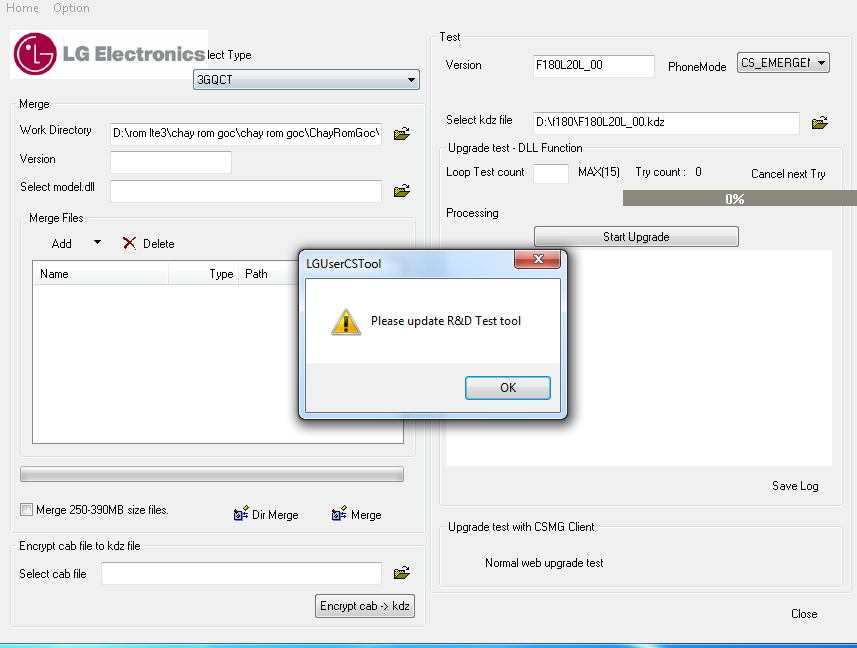This screenshot has height=648, width=857.
Task: Click the Type column header
Action: tap(203, 274)
